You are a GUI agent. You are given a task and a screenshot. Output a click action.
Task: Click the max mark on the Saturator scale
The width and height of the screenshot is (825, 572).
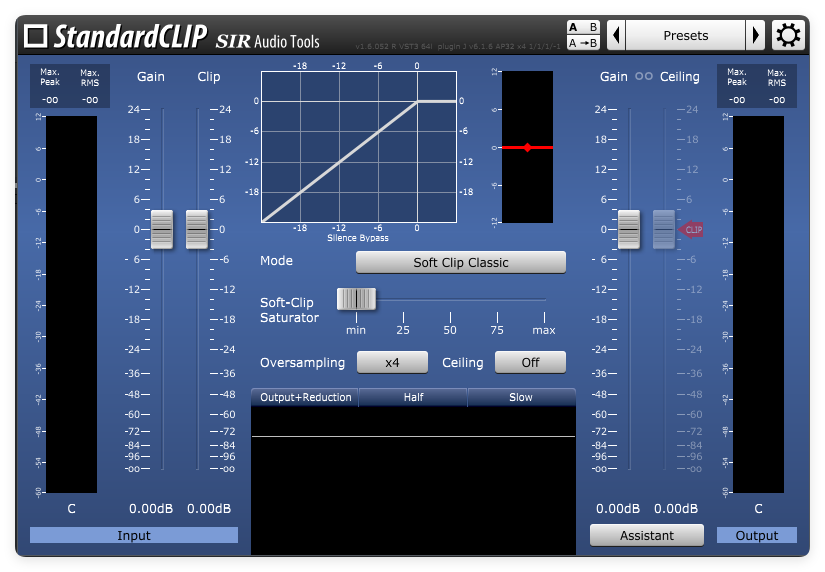pyautogui.click(x=544, y=330)
